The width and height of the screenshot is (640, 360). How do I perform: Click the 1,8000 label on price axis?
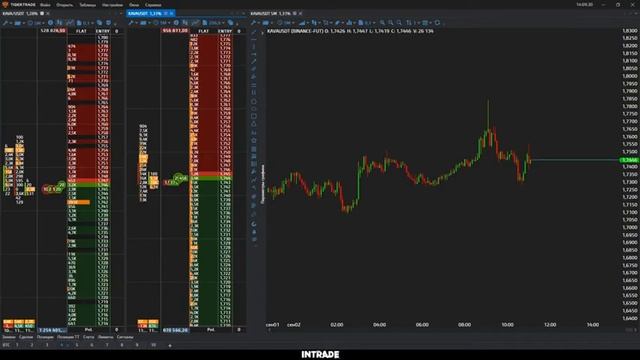[629, 76]
